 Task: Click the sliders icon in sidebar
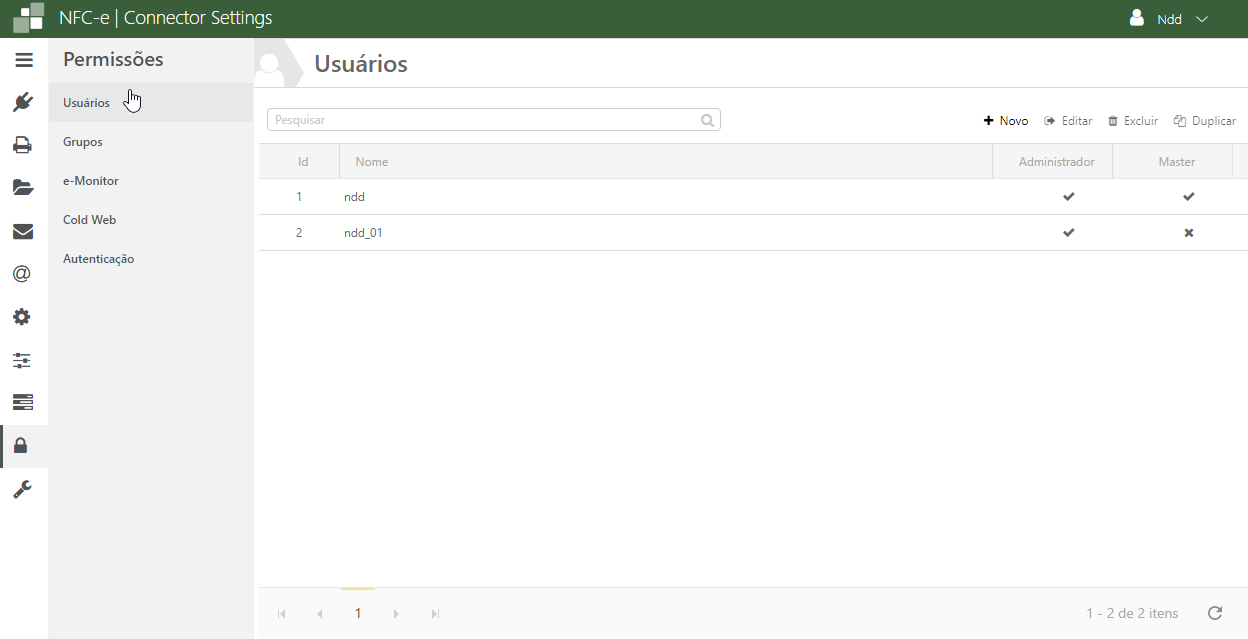23,360
